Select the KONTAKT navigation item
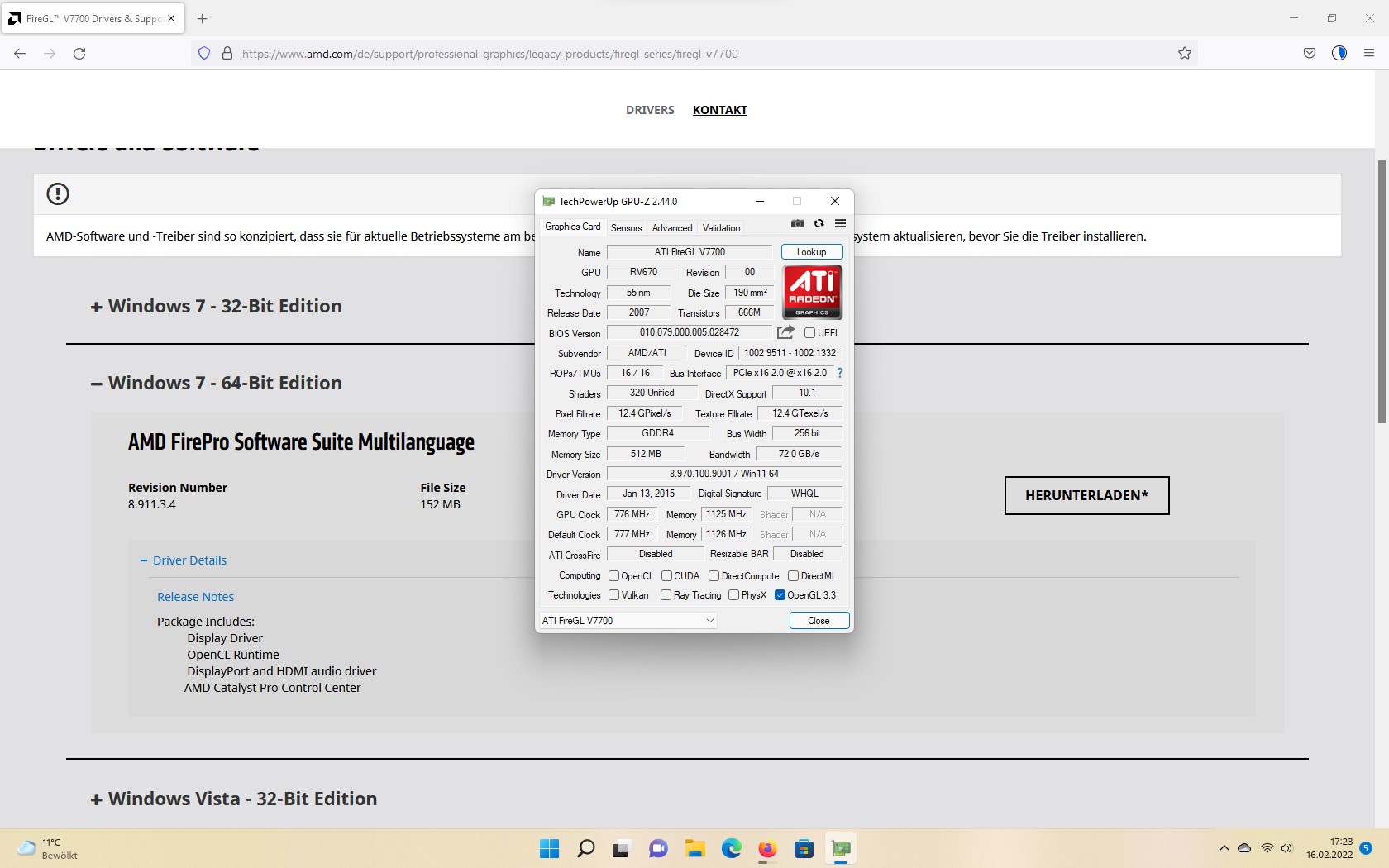The width and height of the screenshot is (1389, 868). [720, 110]
